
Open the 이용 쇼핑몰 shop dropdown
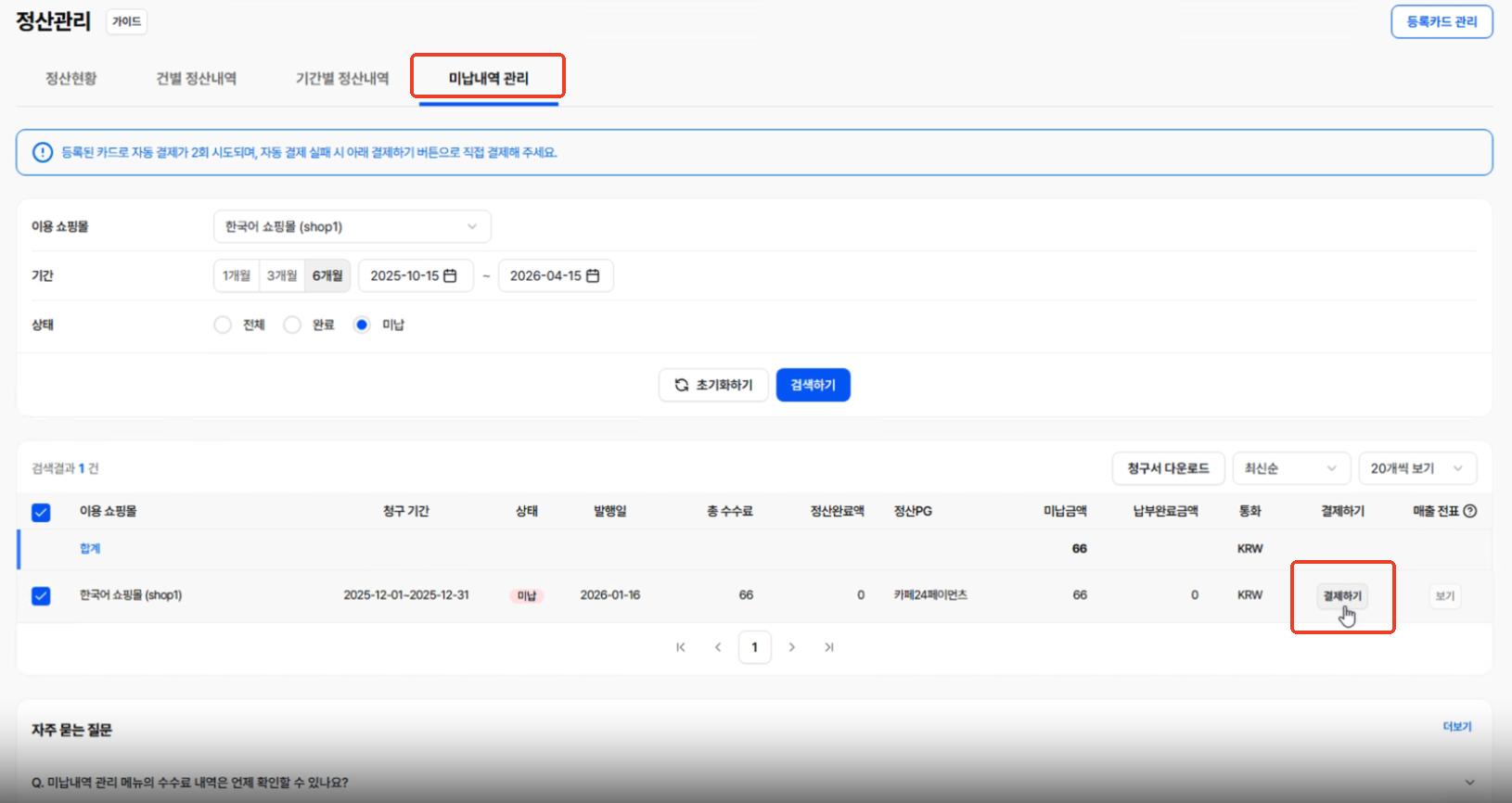point(352,226)
